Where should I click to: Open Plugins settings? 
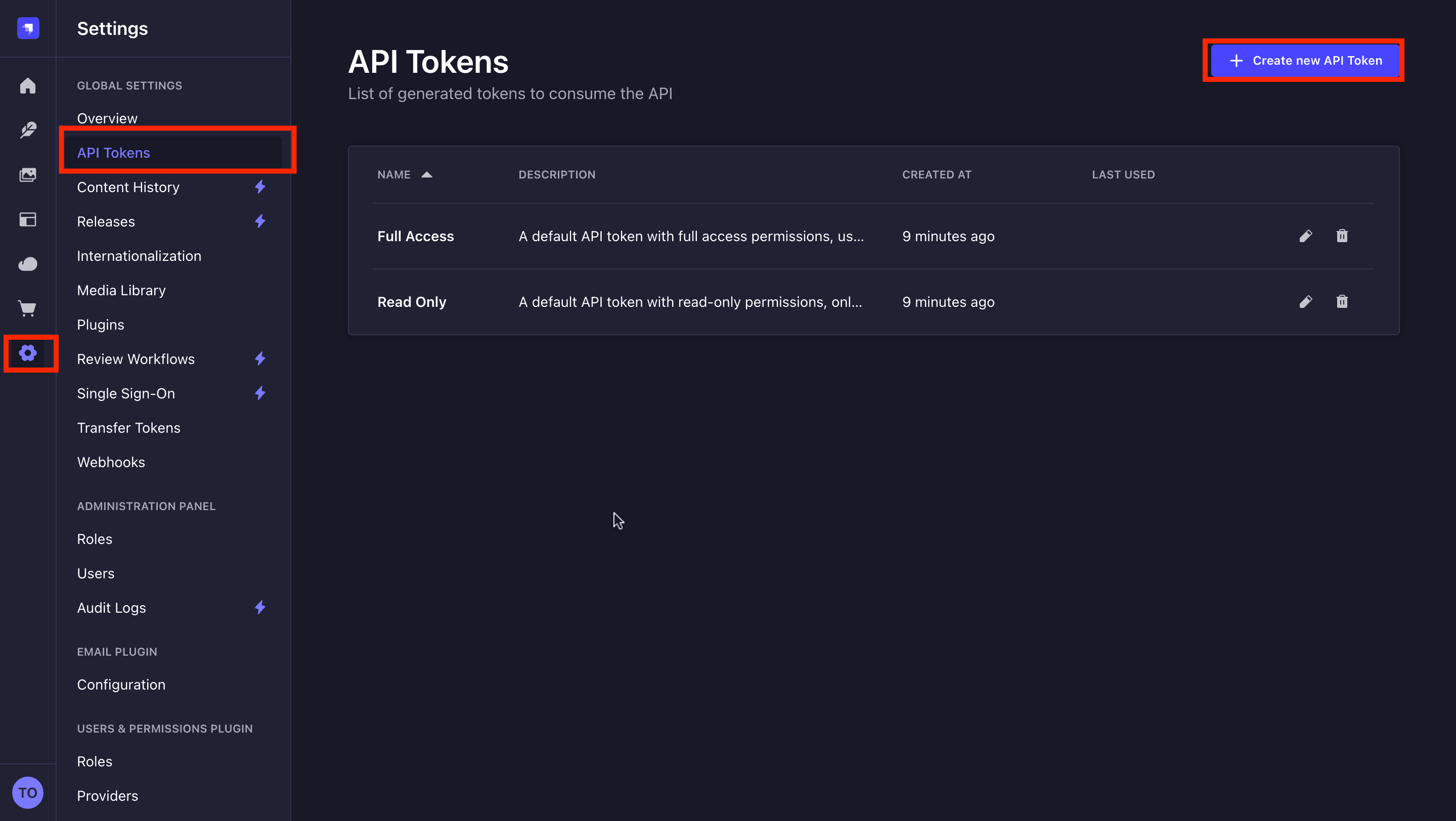point(101,325)
